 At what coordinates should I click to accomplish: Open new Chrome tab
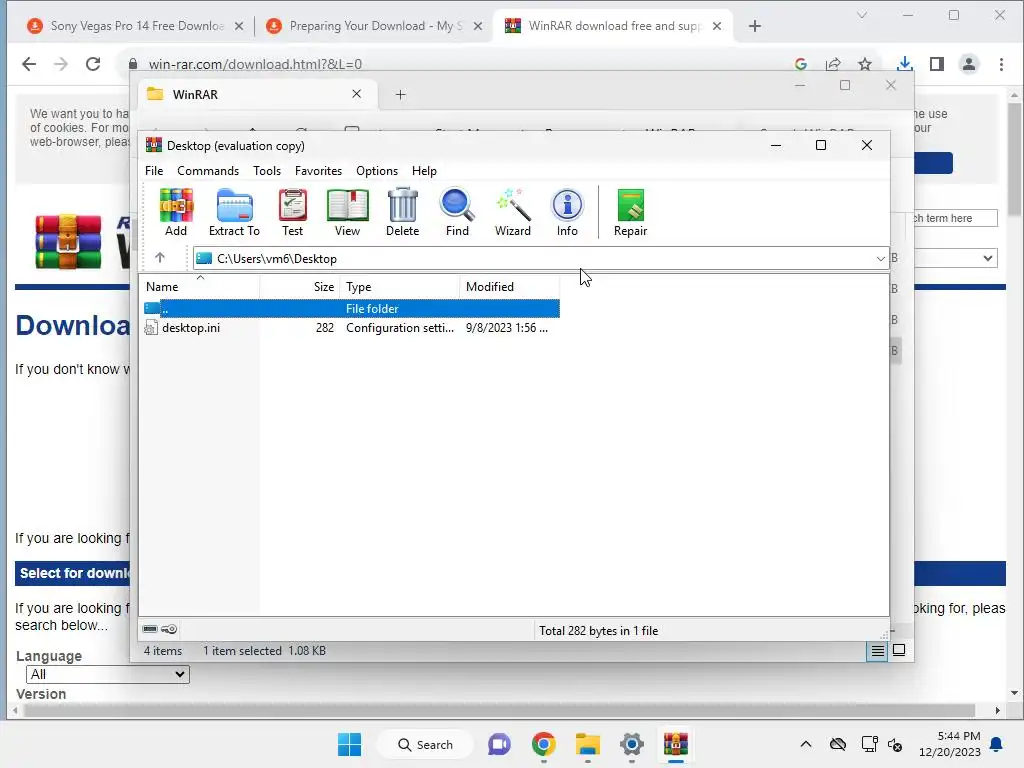pyautogui.click(x=755, y=26)
